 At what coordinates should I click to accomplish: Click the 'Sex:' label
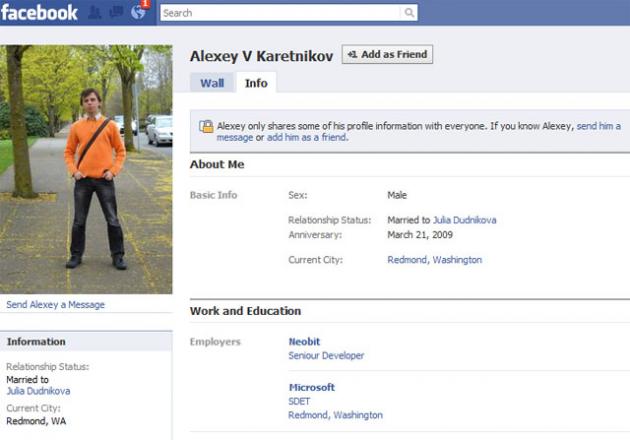click(298, 195)
